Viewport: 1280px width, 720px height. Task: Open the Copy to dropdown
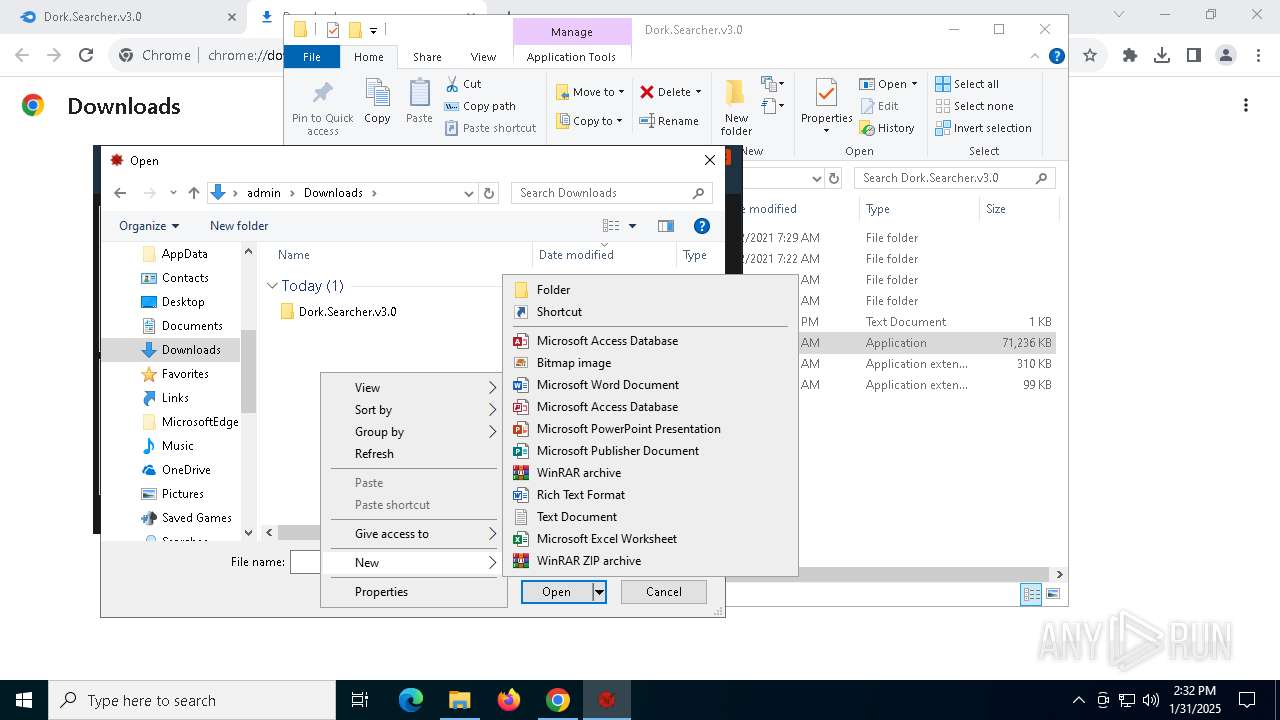point(589,121)
